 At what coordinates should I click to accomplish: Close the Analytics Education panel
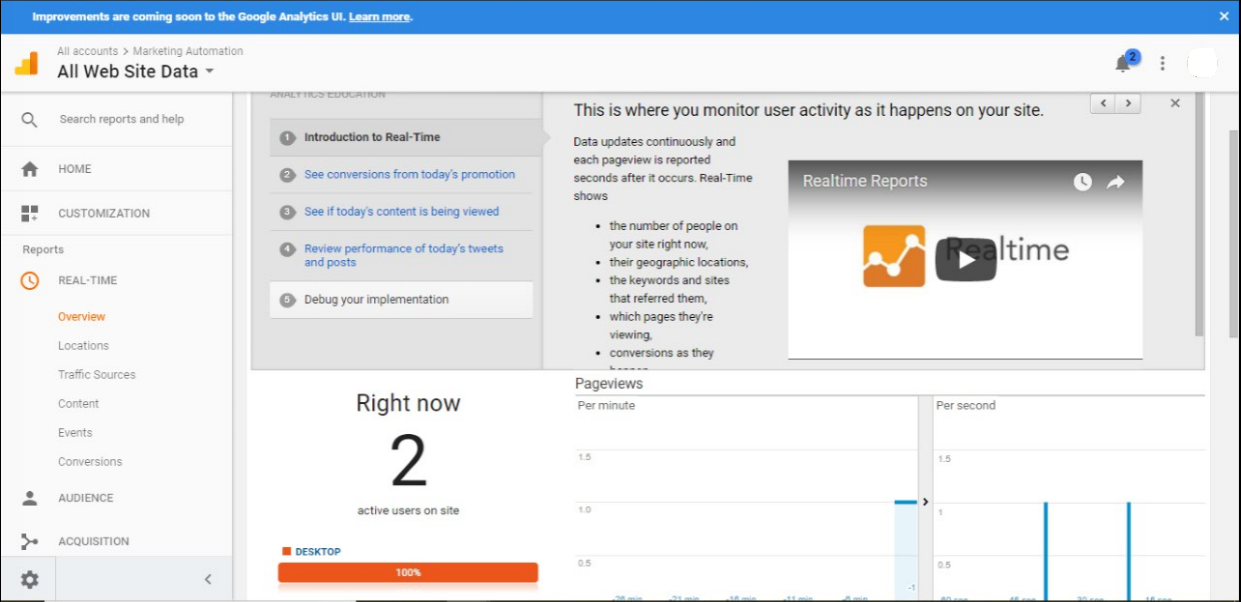[1175, 103]
